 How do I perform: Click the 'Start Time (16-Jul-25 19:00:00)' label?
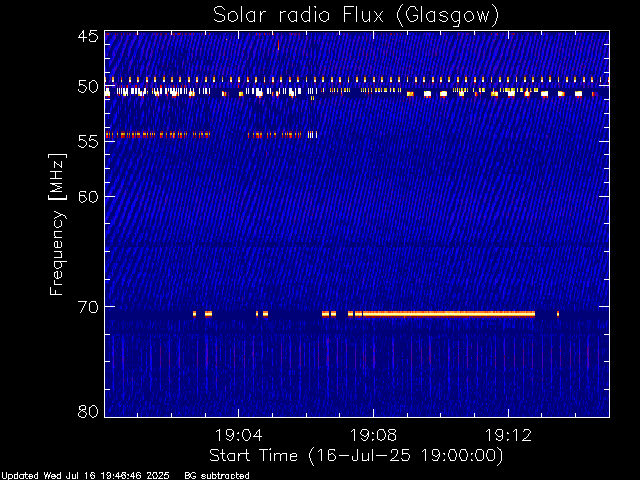click(x=356, y=456)
